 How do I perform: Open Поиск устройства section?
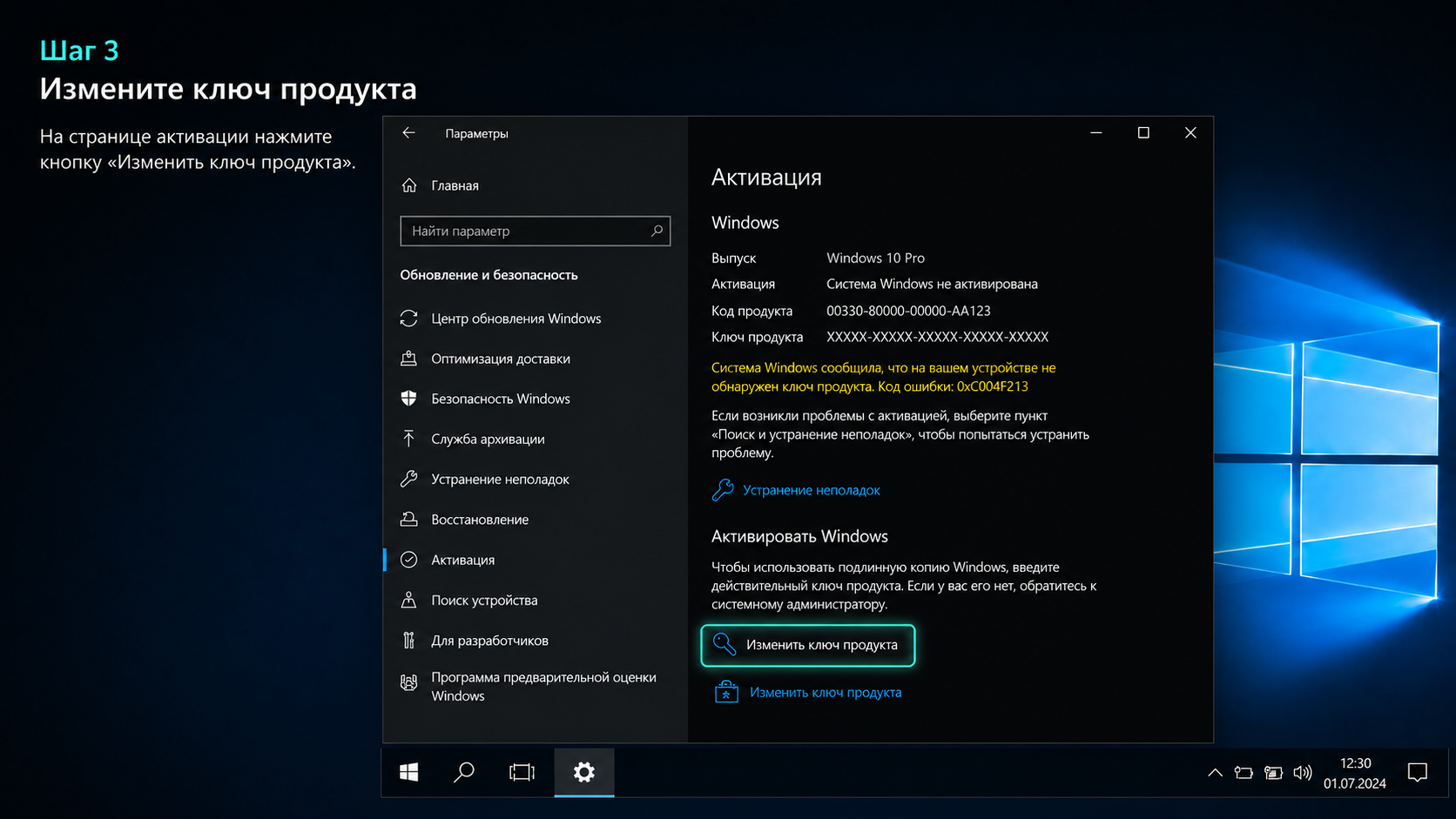tap(484, 600)
